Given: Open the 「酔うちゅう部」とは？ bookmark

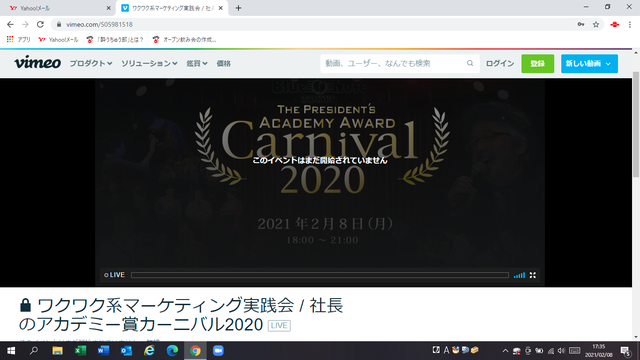Looking at the screenshot, I should pos(115,40).
